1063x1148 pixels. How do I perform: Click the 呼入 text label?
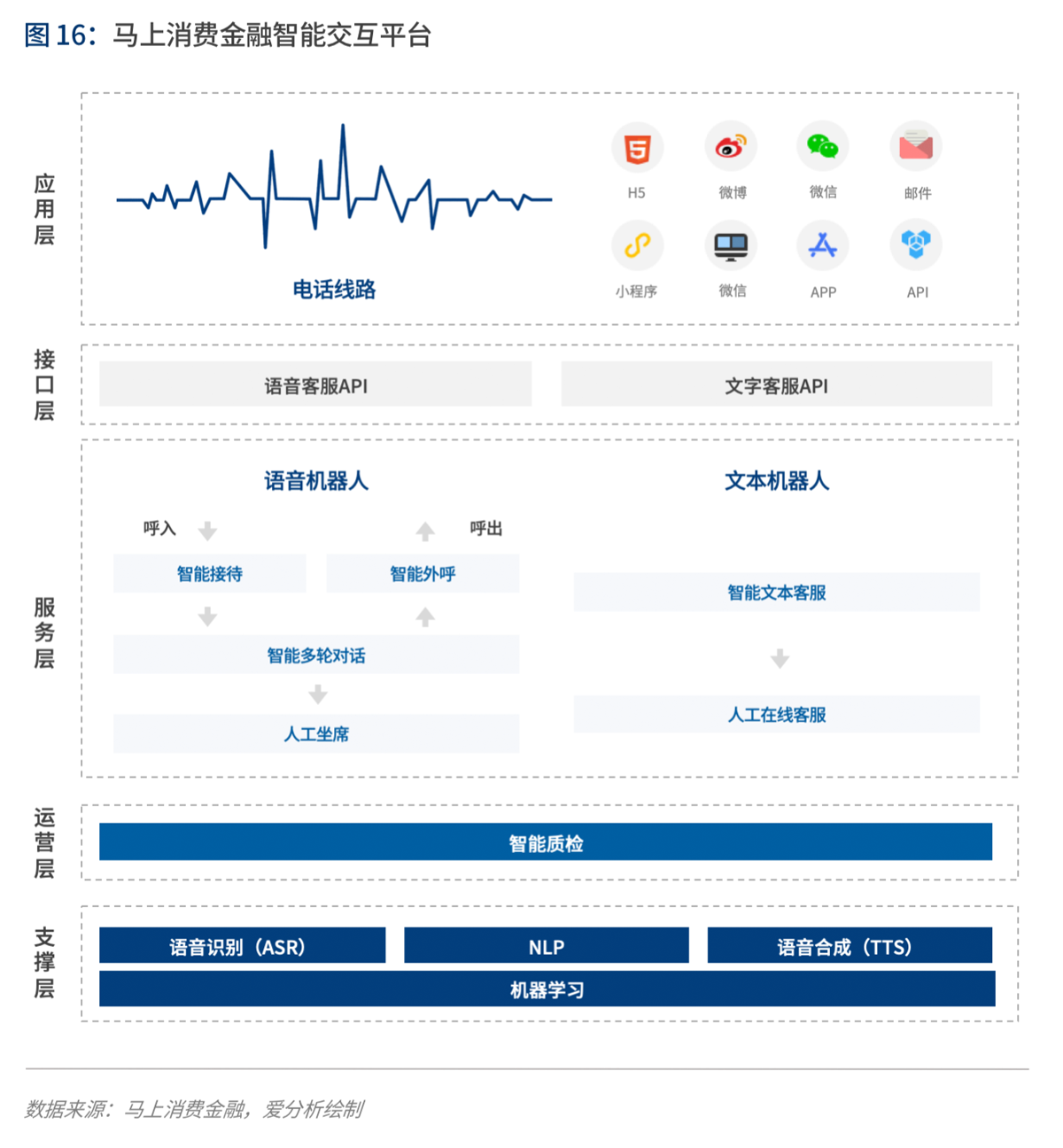159,529
